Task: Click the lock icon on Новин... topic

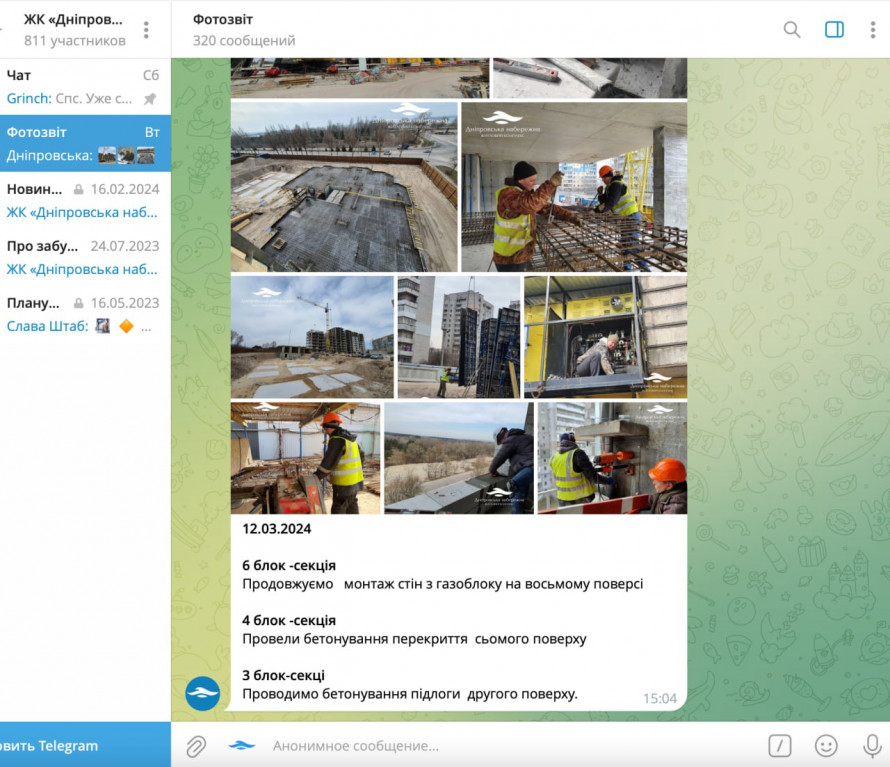Action: (78, 189)
